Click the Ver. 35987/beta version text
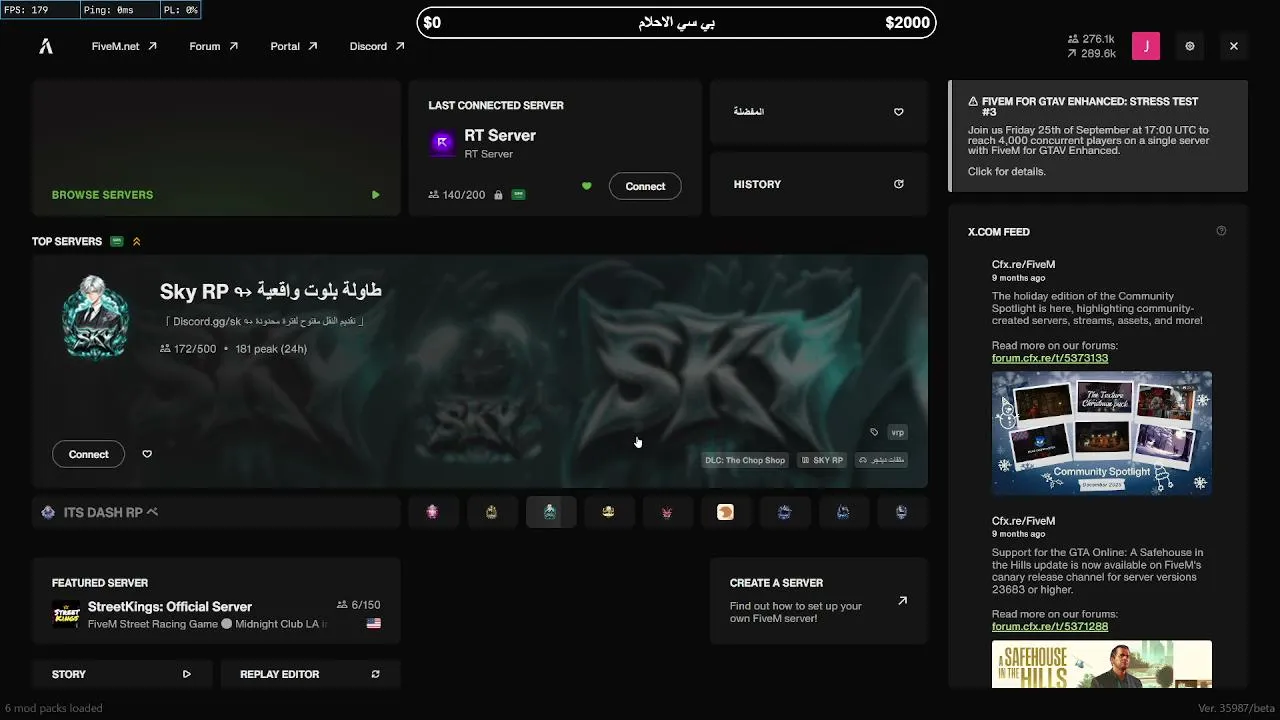This screenshot has width=1280, height=720. (1234, 708)
